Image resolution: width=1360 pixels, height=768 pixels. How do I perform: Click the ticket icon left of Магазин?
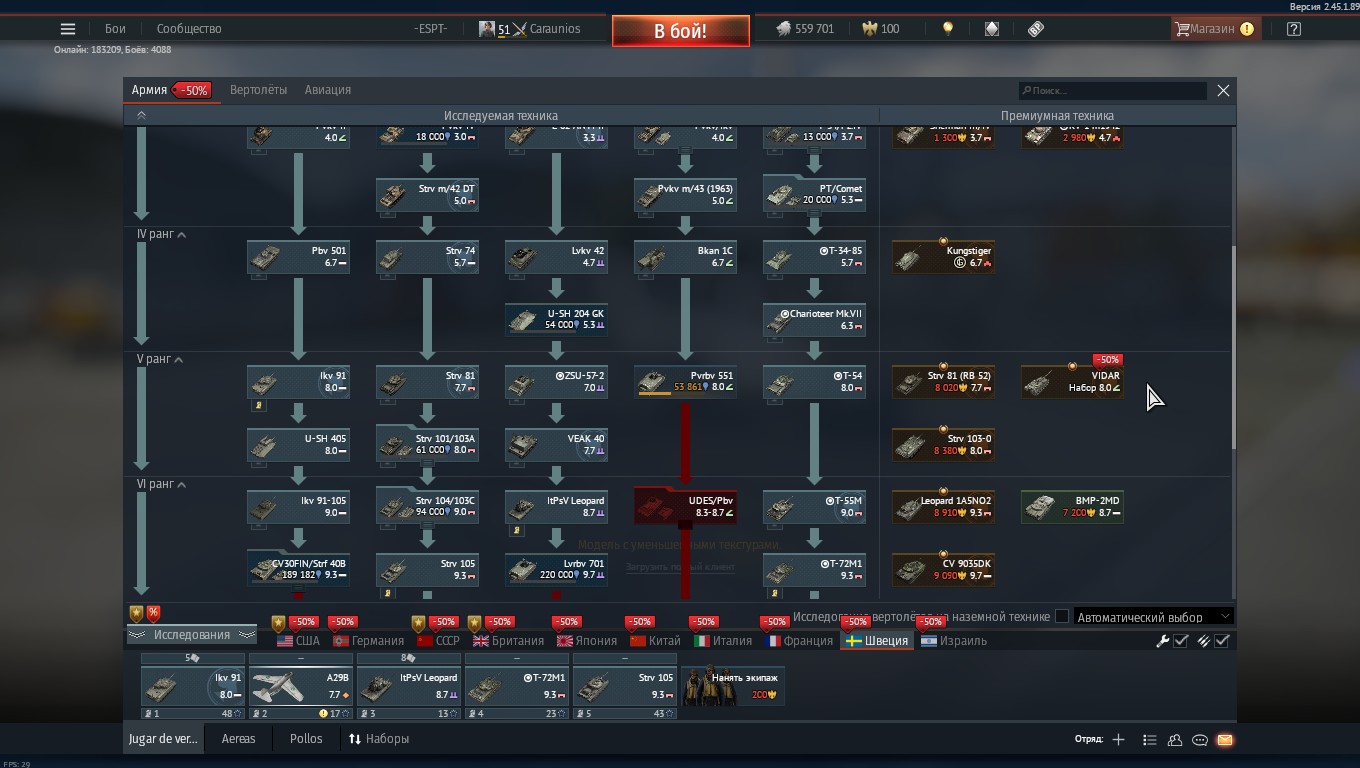[x=1036, y=29]
